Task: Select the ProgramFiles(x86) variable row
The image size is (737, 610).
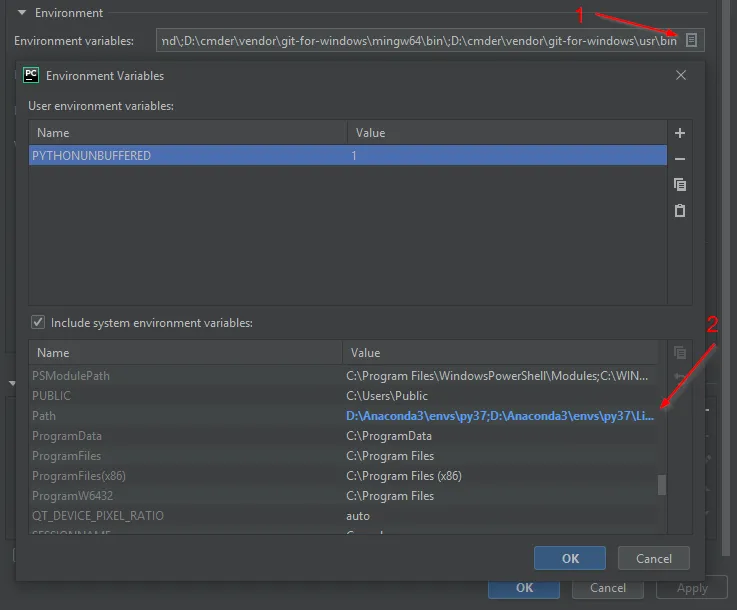Action: (x=343, y=476)
